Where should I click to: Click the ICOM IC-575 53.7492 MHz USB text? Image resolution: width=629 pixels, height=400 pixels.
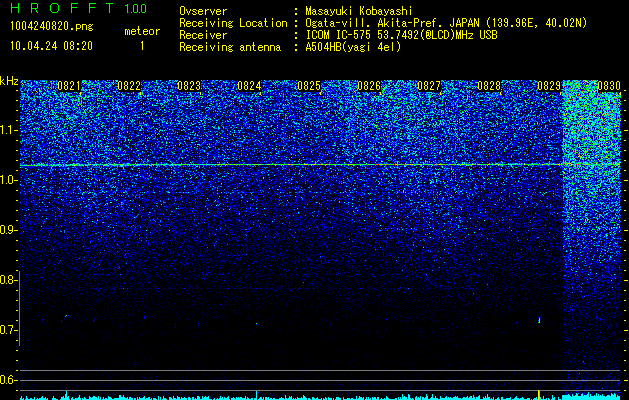[401, 35]
